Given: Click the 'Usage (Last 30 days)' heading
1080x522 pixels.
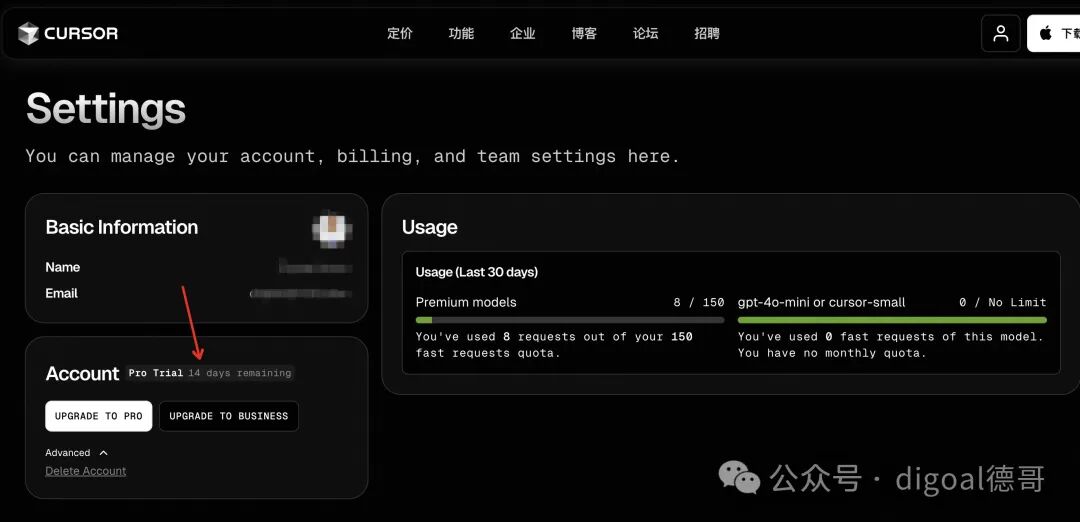Looking at the screenshot, I should coord(477,272).
